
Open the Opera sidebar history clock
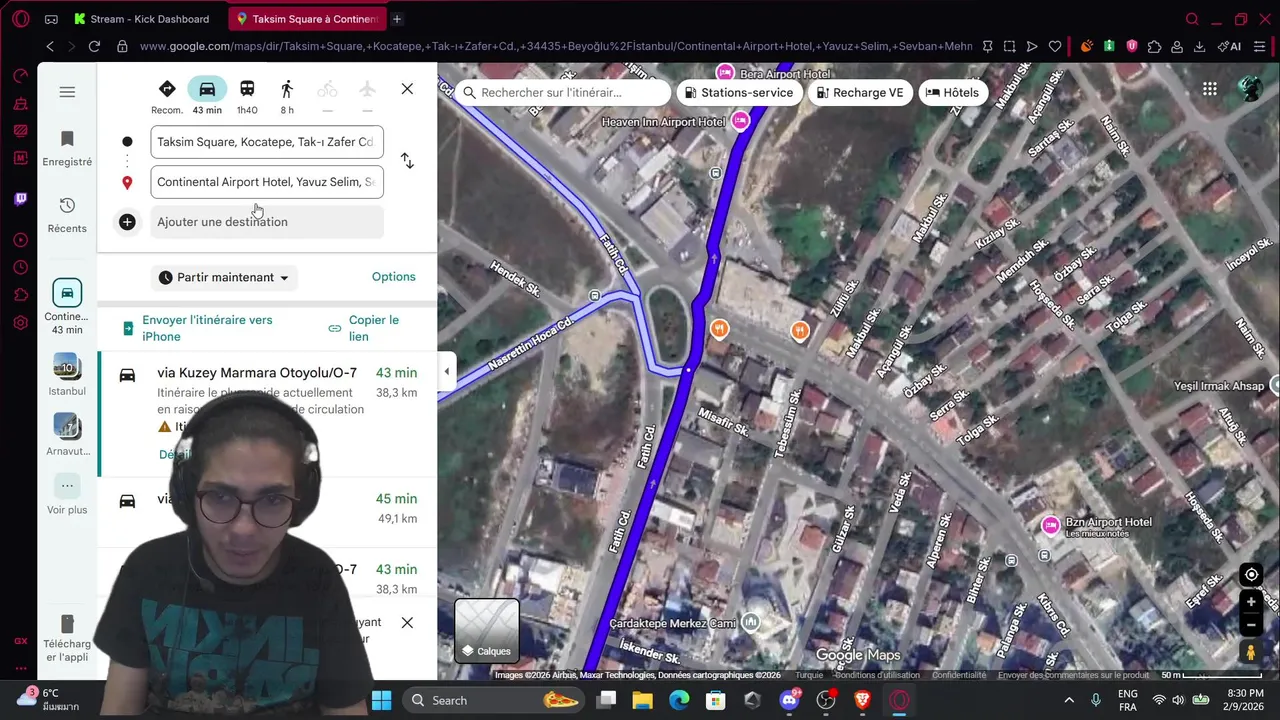point(21,268)
